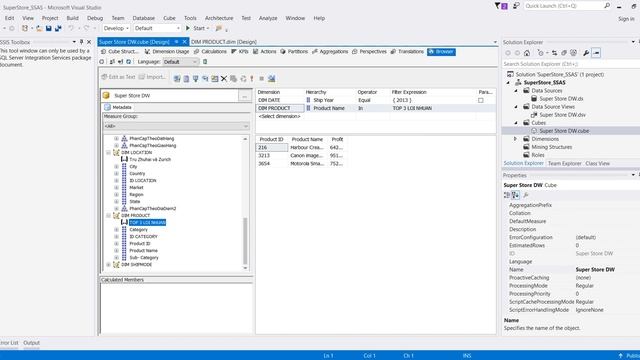640x360 pixels.
Task: Click the Show All Files icon in Solution Explorer
Action: 573,53
